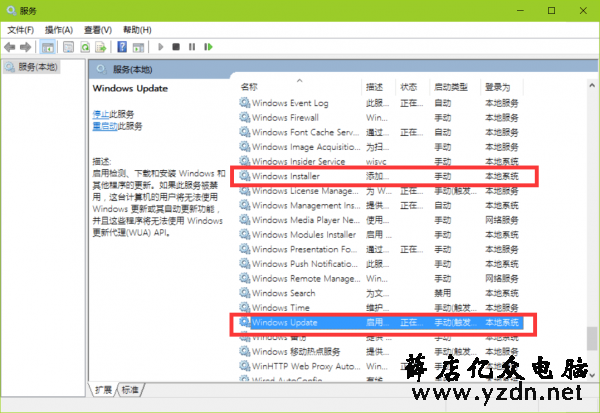Screen dimensions: 600x413
Task: Select the Windows Search service row
Action: click(379, 293)
